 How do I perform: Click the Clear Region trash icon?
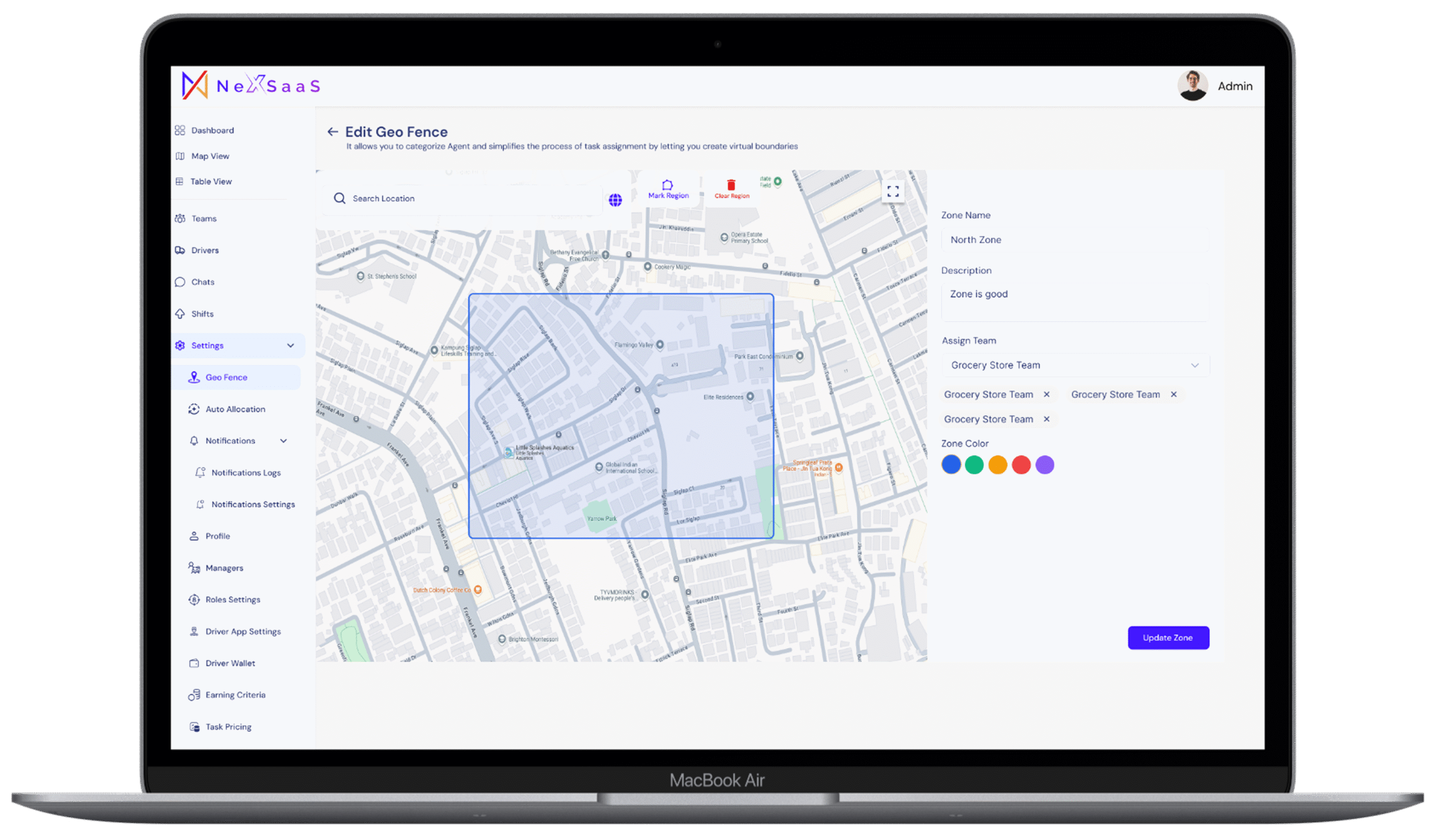tap(731, 185)
